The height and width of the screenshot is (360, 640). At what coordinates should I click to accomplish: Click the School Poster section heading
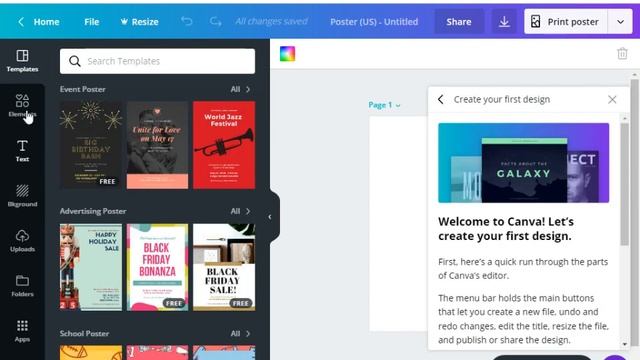click(x=84, y=333)
